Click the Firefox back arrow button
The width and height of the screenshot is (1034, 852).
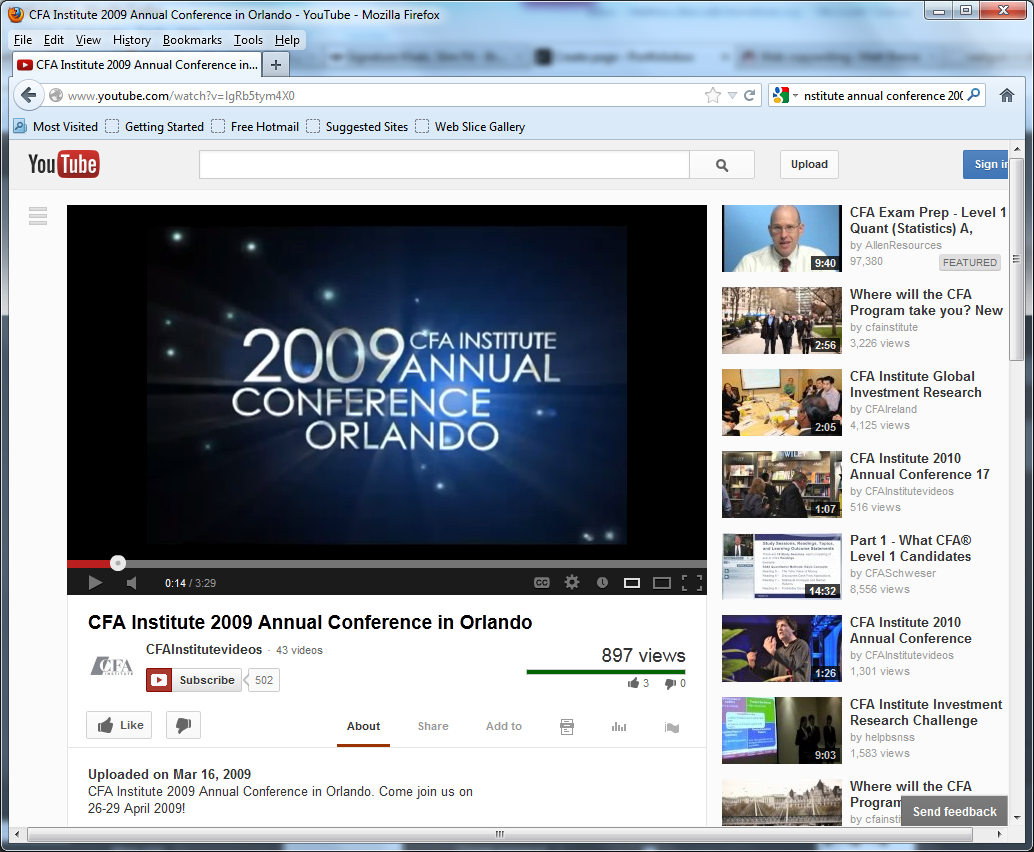click(28, 95)
